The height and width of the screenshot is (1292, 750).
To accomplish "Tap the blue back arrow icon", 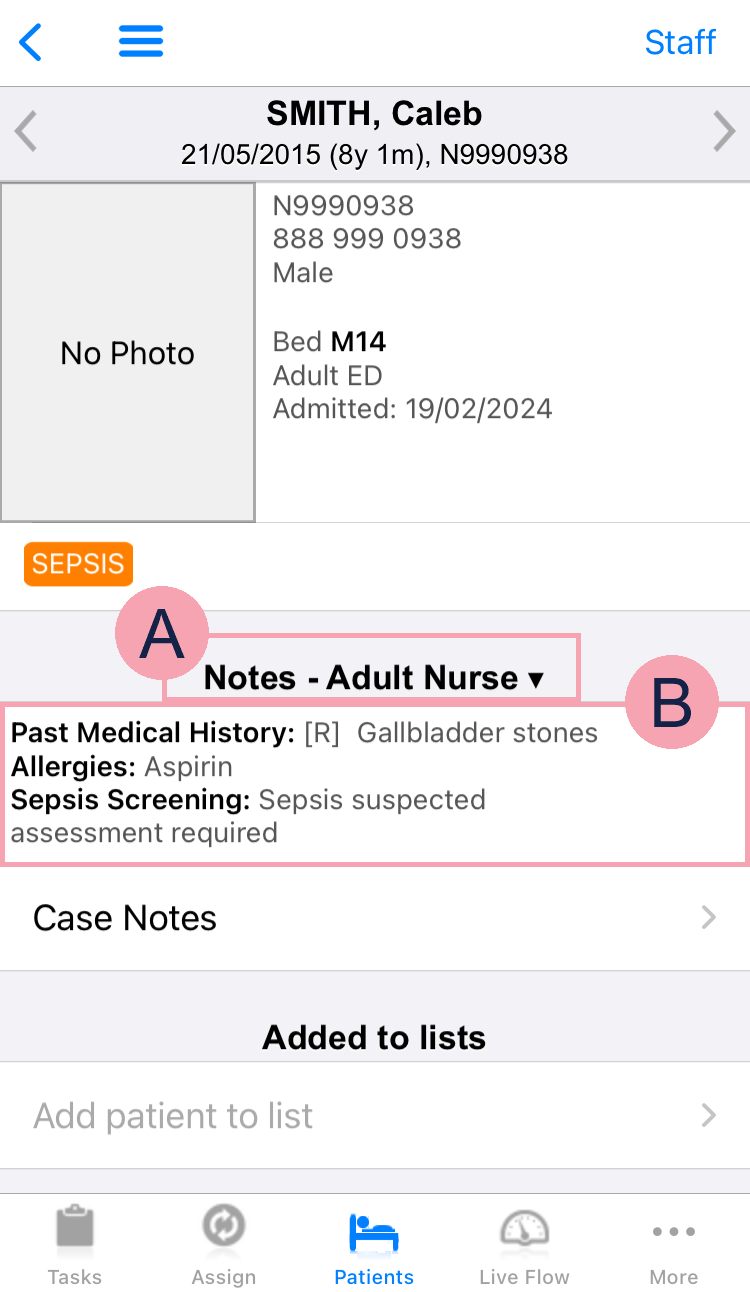I will [x=31, y=42].
